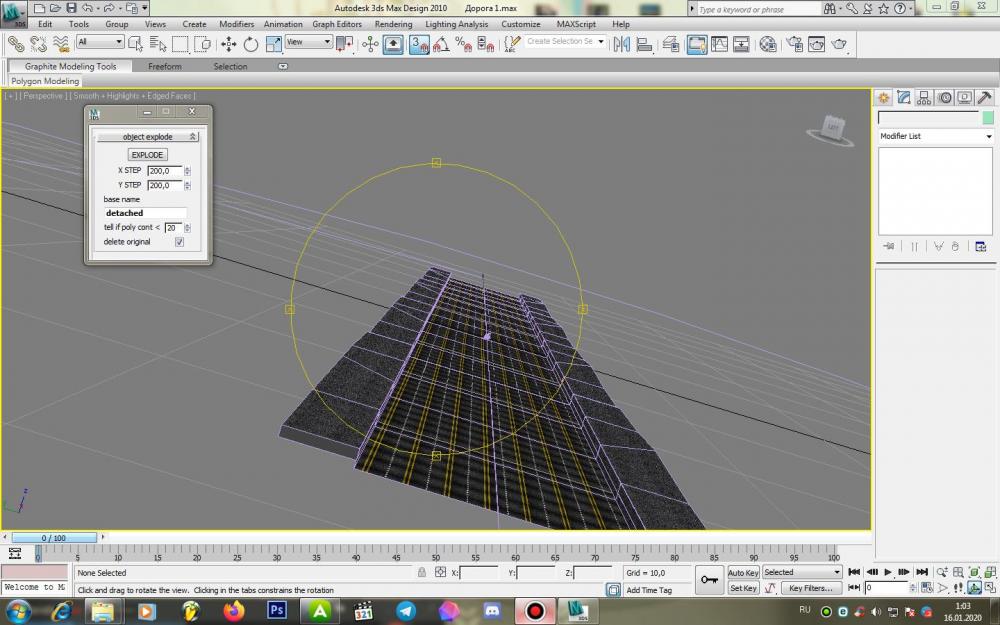Open the Layer Manager

(670, 43)
